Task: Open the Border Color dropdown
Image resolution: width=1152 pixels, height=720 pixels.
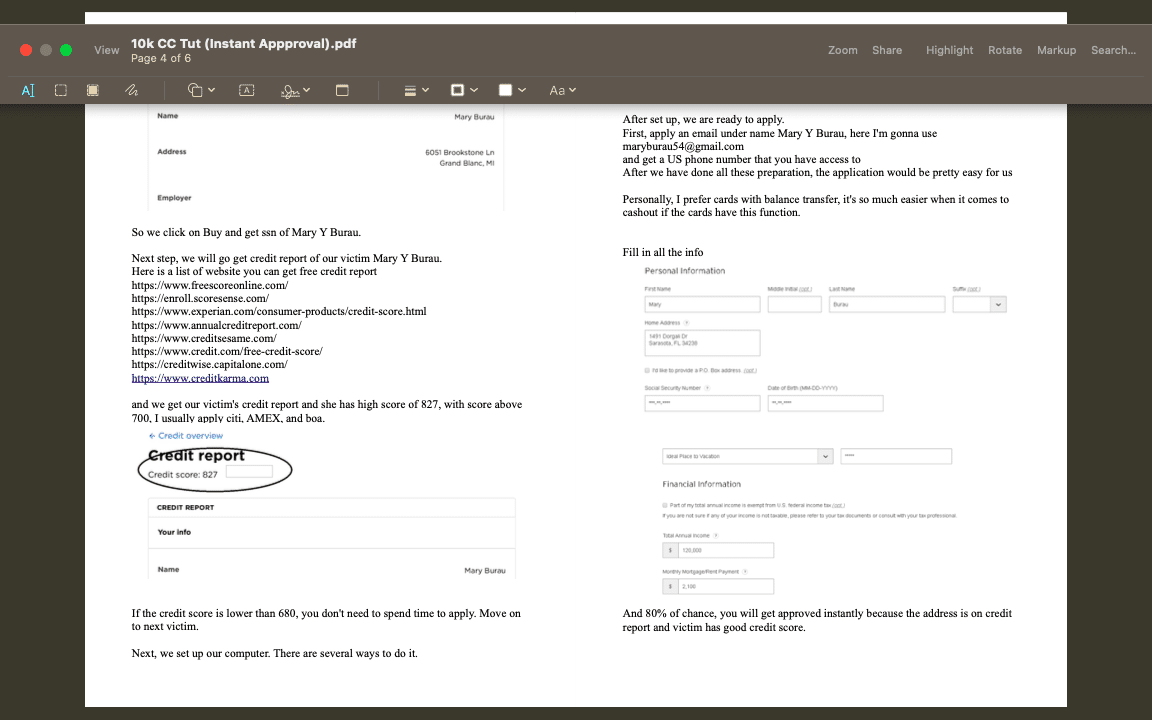Action: 464,90
